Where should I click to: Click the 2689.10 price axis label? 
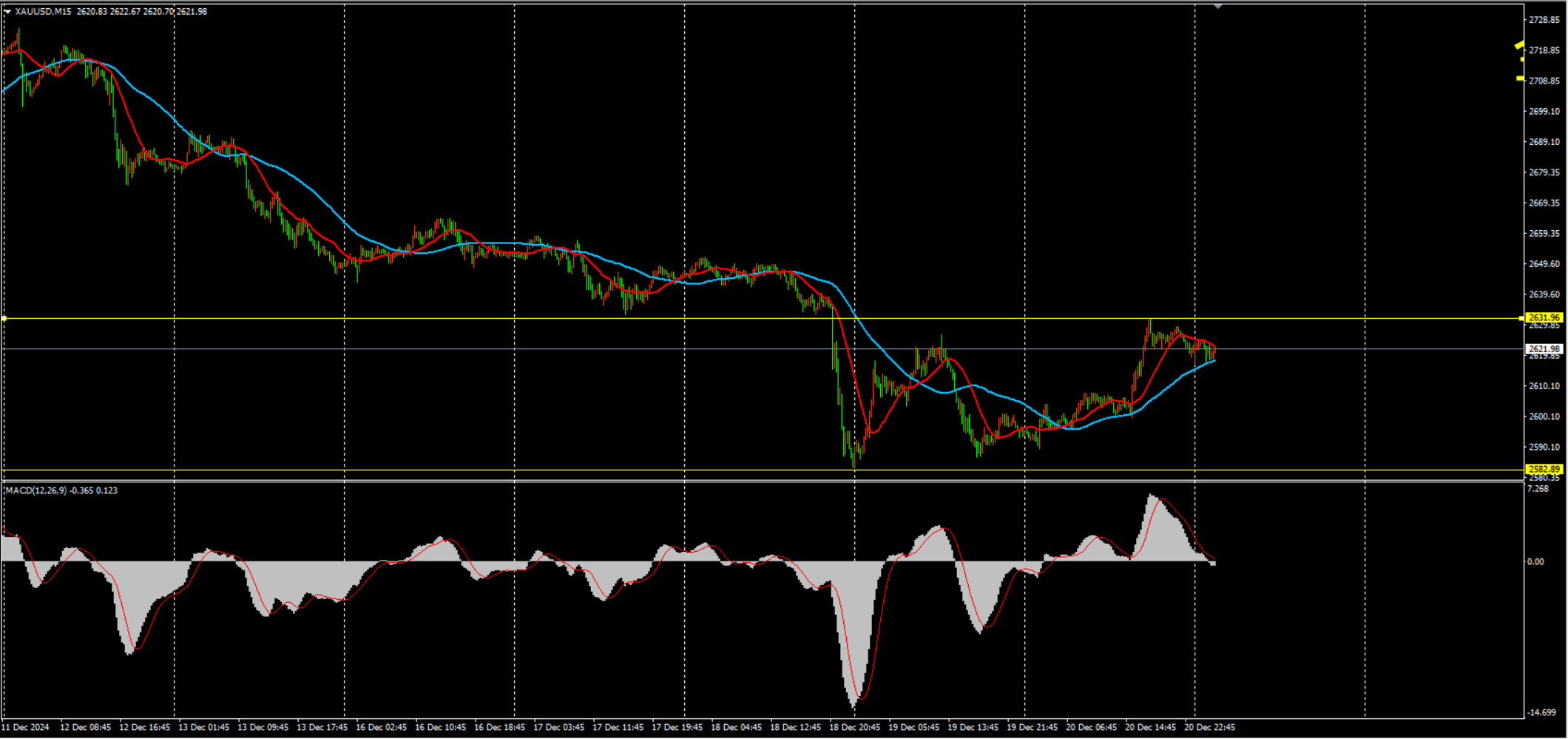coord(1544,142)
